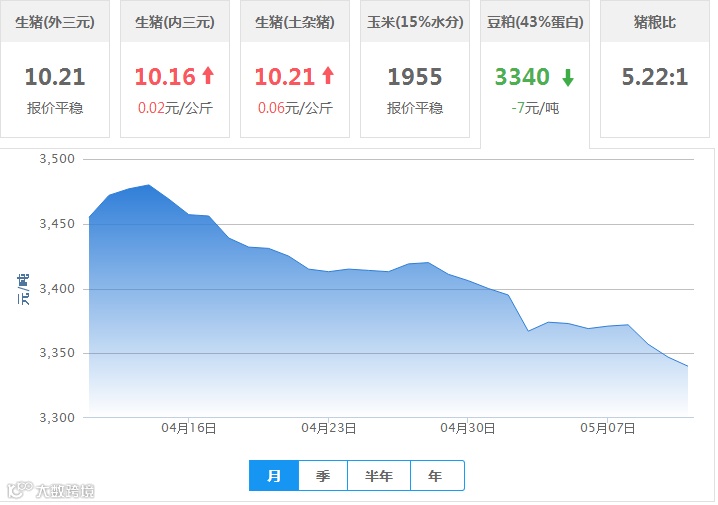Click the 04月16日 axis label
Viewport: 718px width, 505px height.
click(x=189, y=428)
